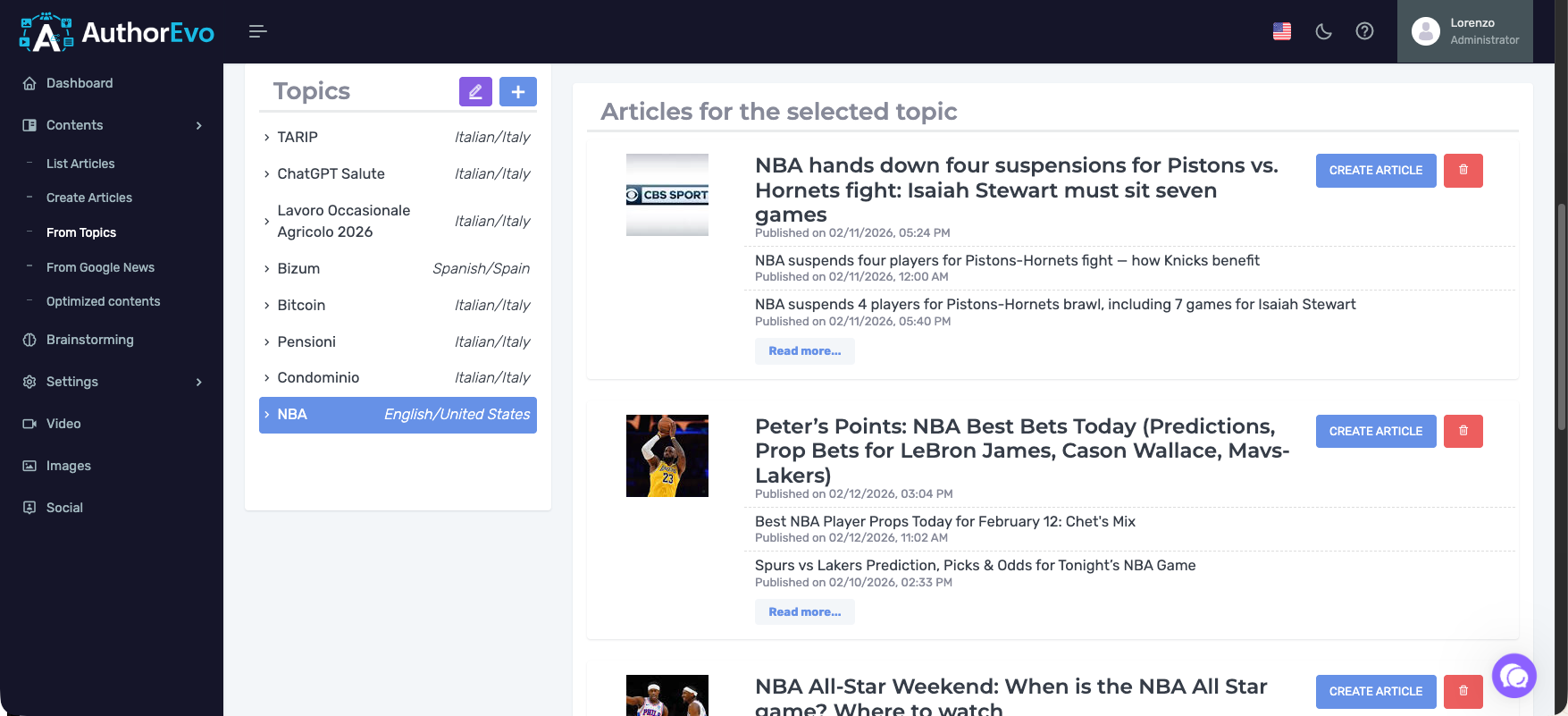This screenshot has width=1568, height=716.
Task: Click Read more under Pistons-Hornets articles
Action: tap(805, 351)
